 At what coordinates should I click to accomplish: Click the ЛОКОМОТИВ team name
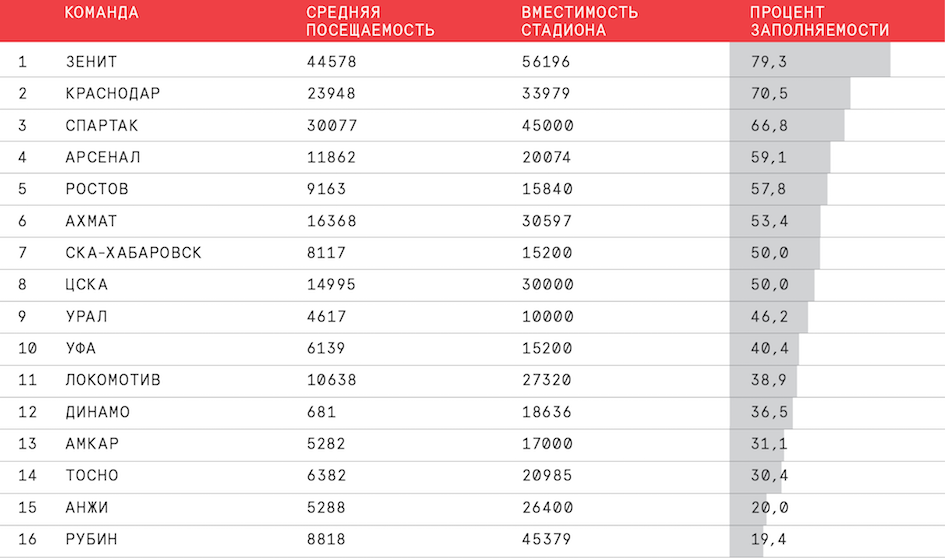(x=113, y=380)
